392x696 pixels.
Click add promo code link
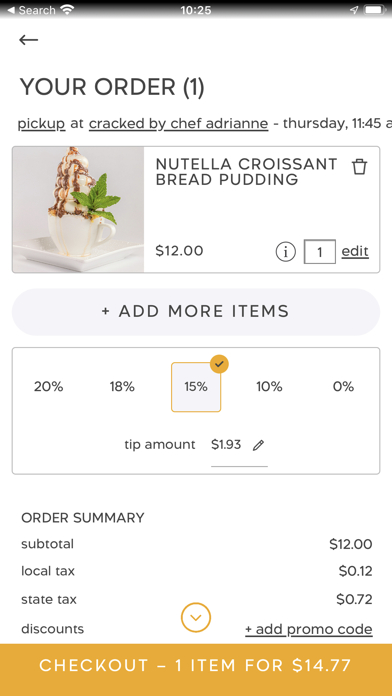pos(309,629)
